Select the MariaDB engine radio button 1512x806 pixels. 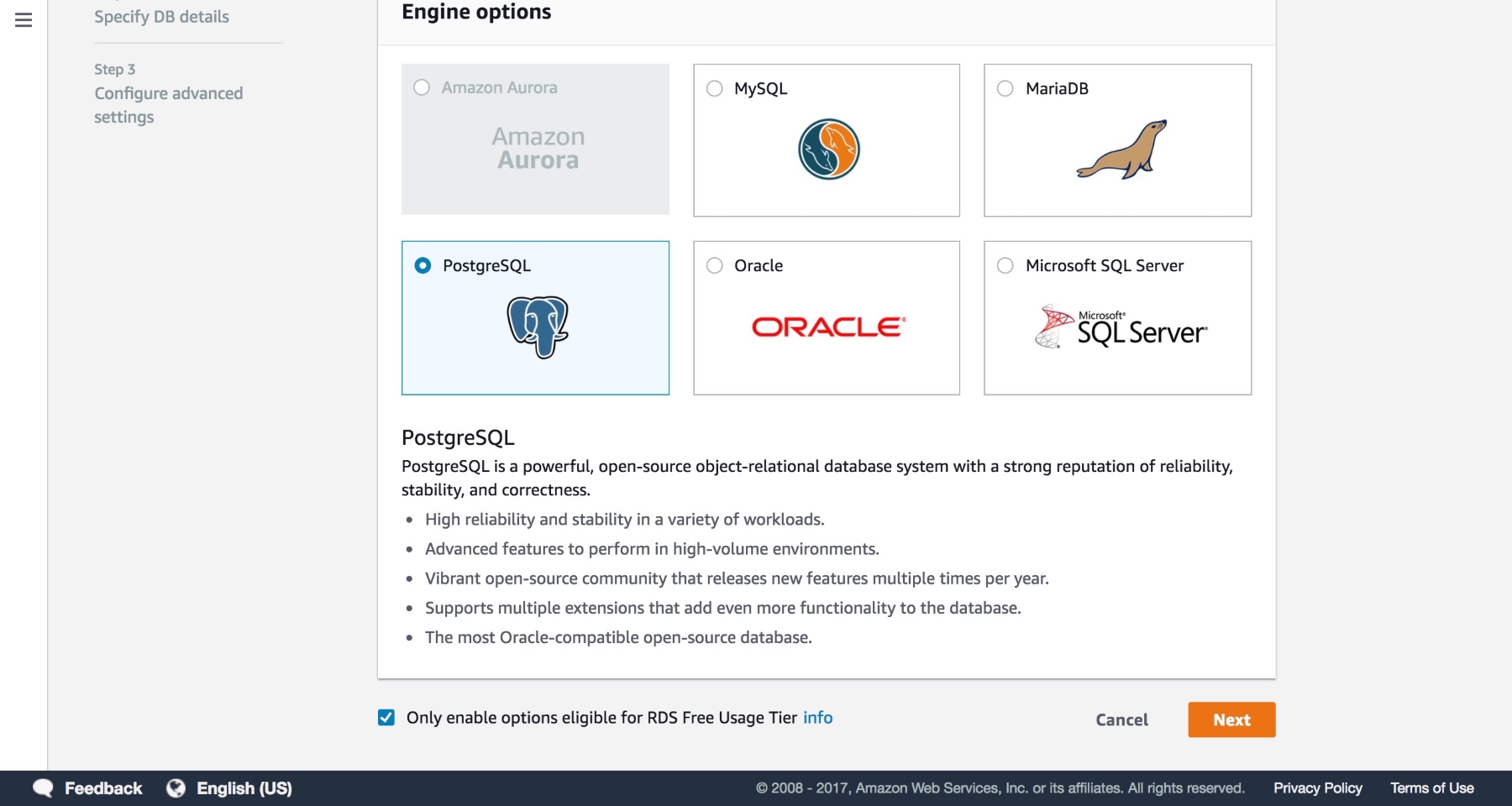(x=1005, y=88)
